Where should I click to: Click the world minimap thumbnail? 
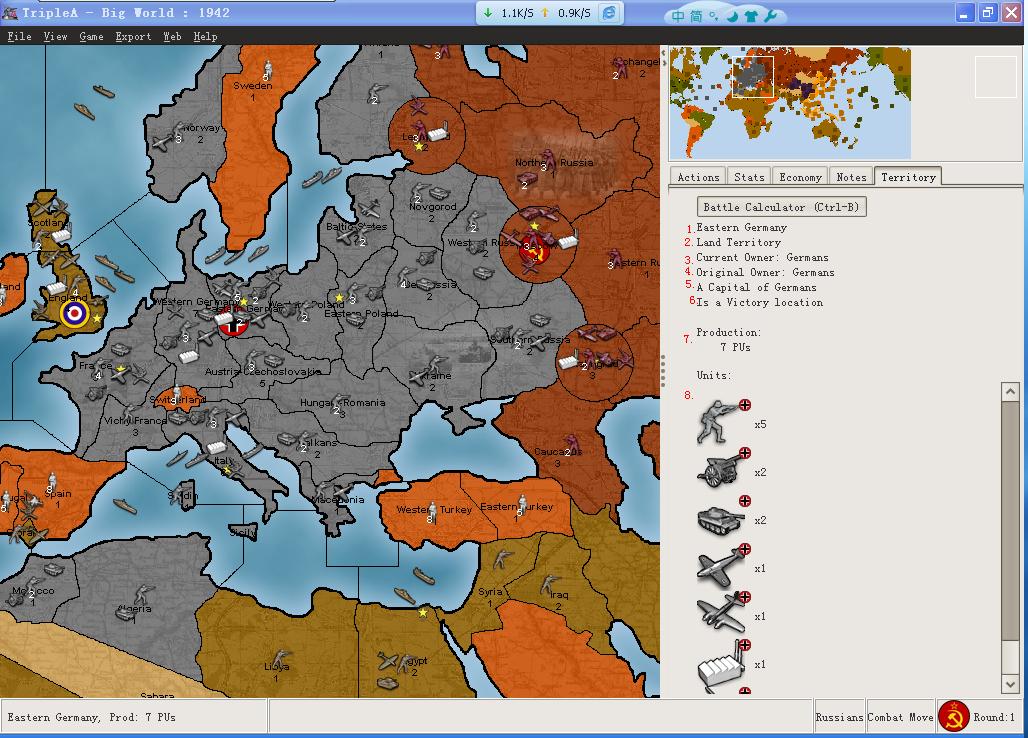coord(790,103)
